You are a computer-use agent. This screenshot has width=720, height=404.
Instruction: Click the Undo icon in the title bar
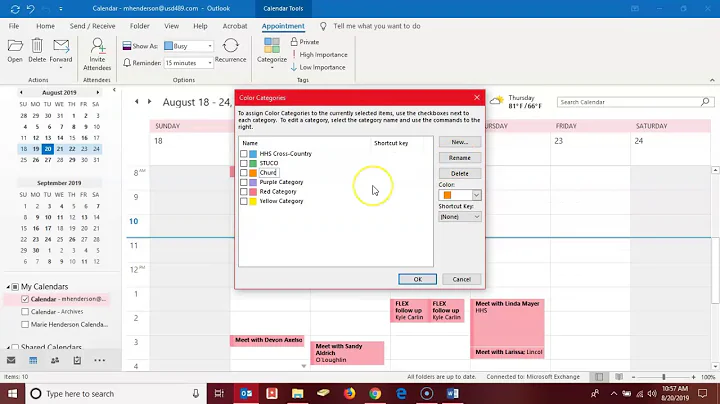point(31,9)
